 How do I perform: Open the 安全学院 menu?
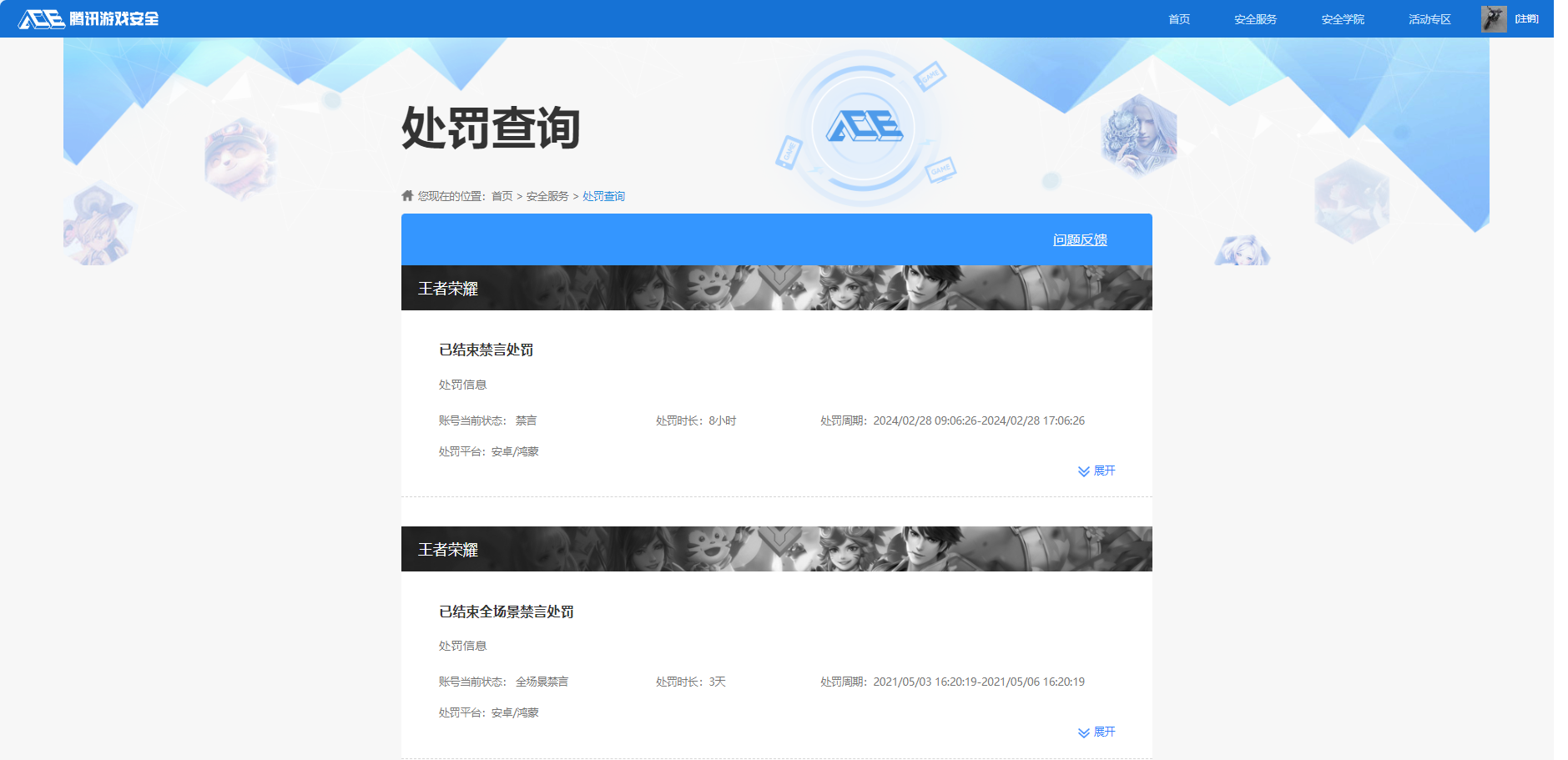1343,19
